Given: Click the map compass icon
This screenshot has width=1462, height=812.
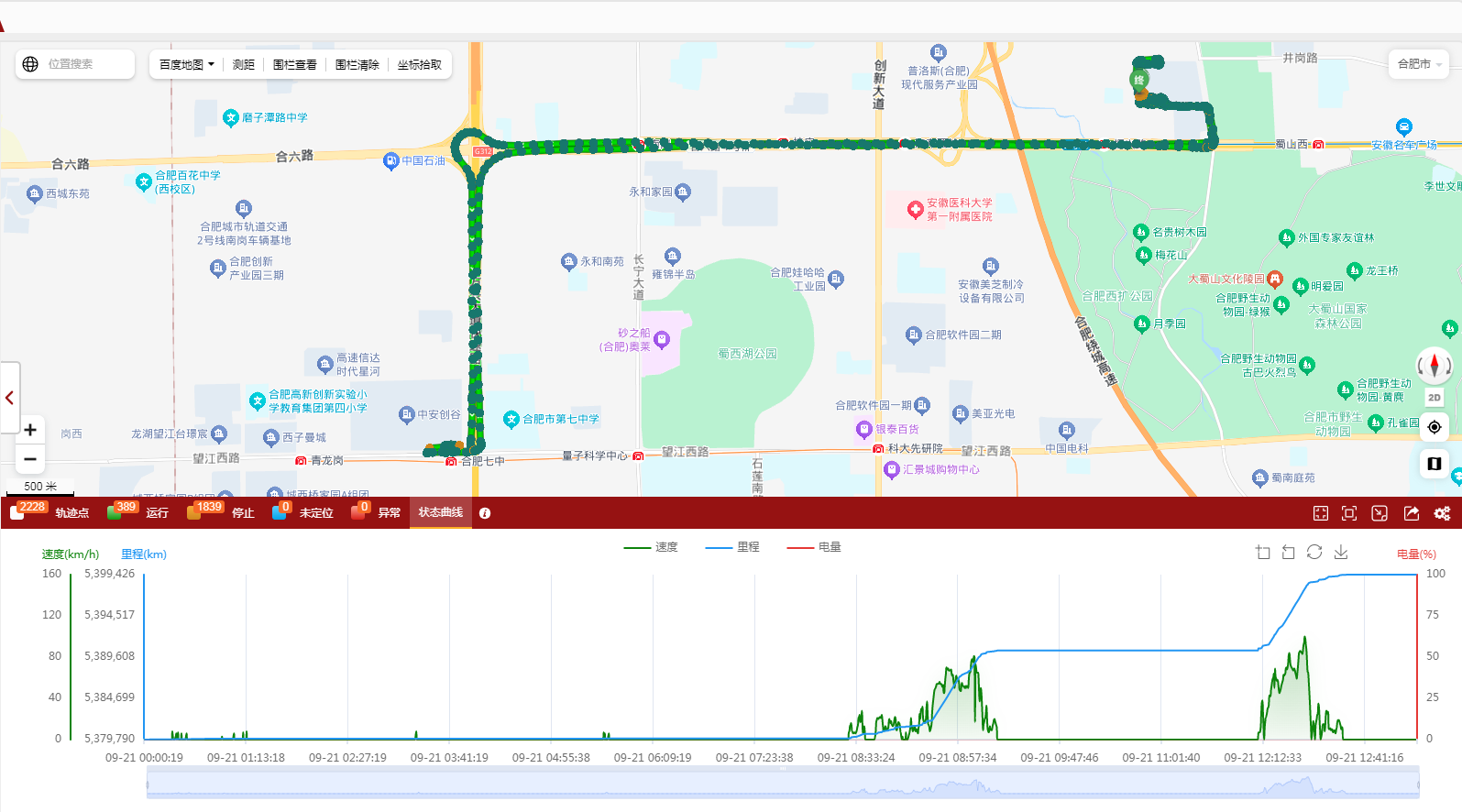Looking at the screenshot, I should (x=1435, y=365).
